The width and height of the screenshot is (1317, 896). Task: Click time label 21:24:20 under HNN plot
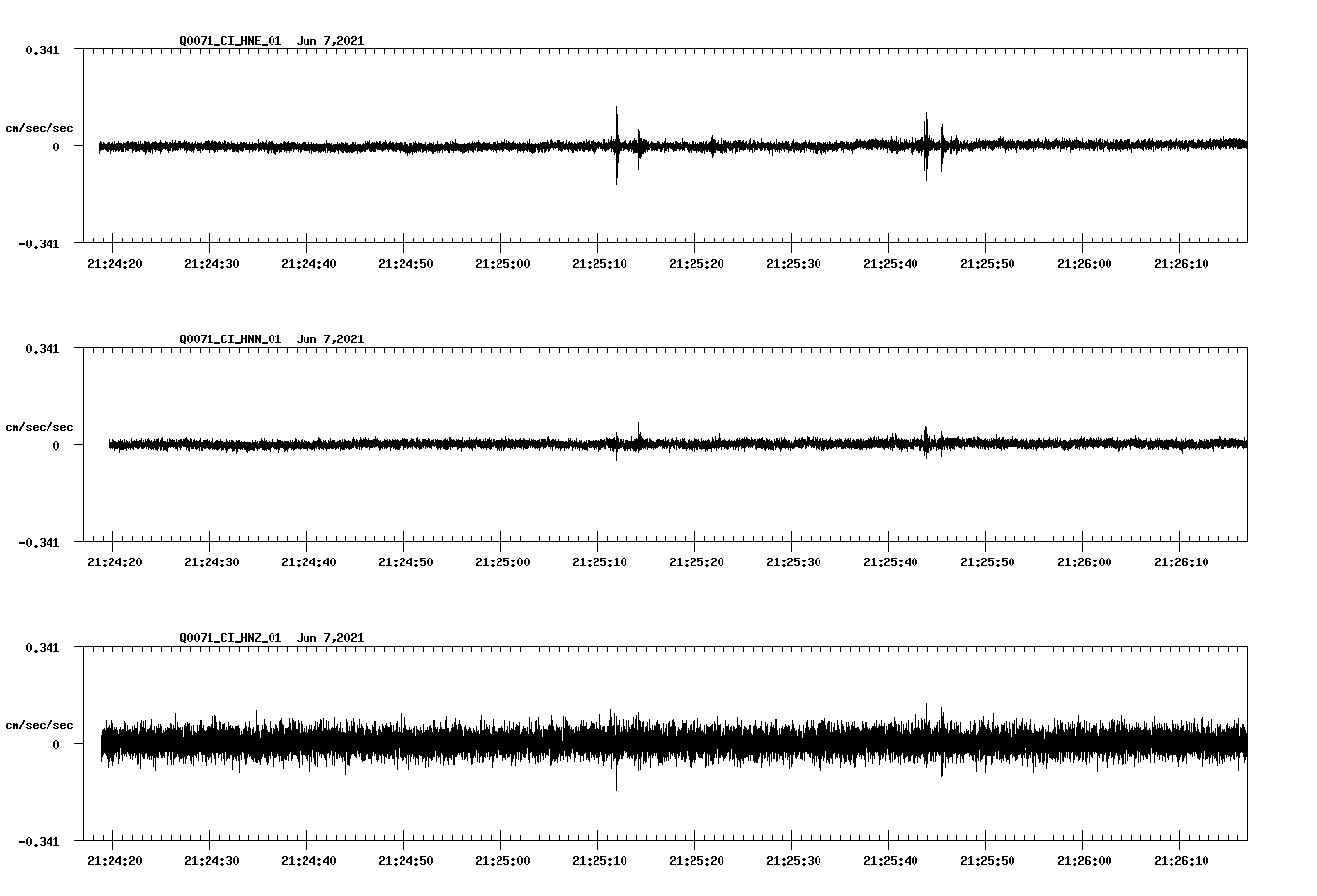[x=114, y=561]
